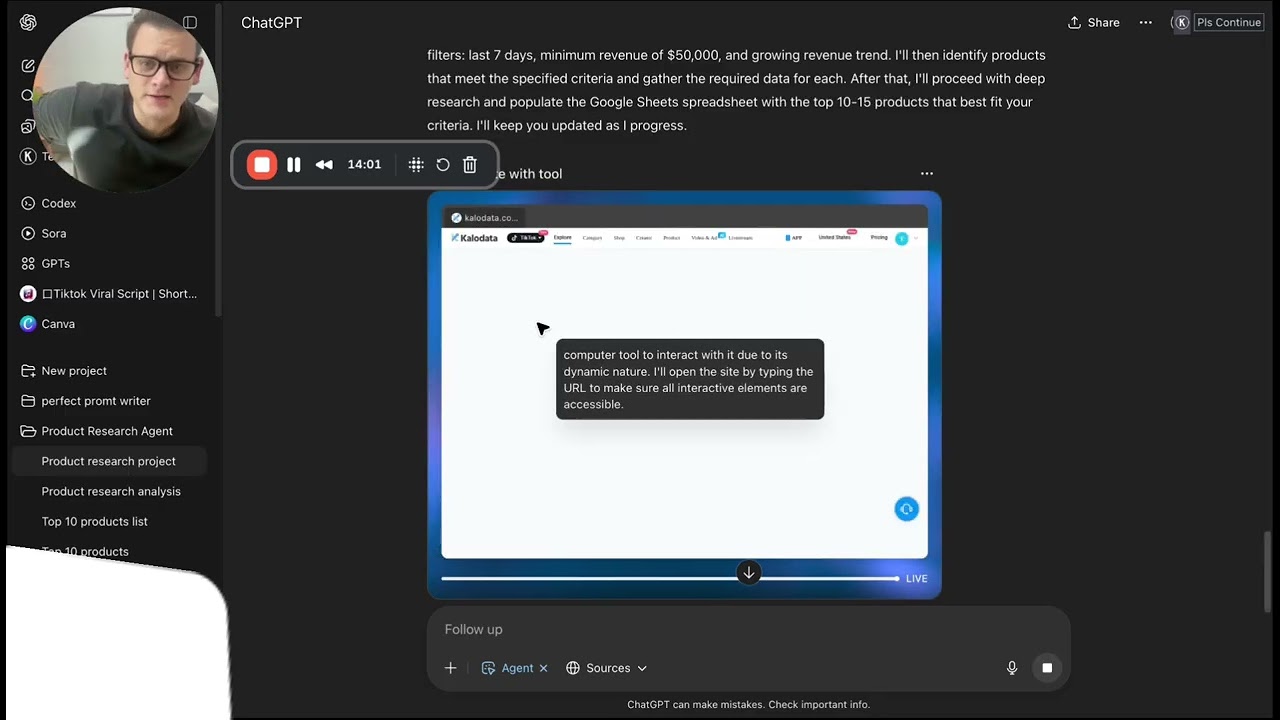Click the ChatGPT logo icon
1280x720 pixels.
[28, 22]
